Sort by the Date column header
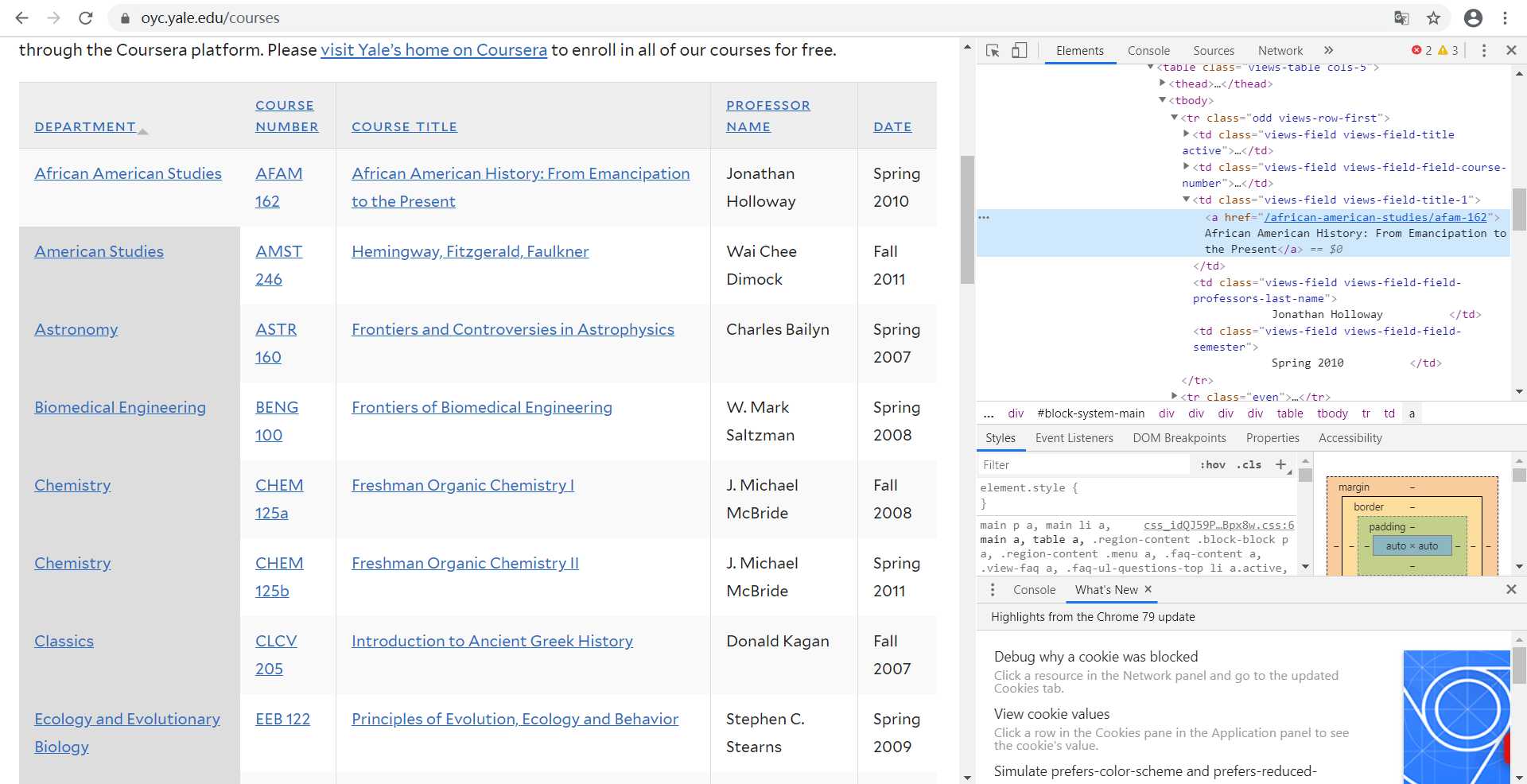This screenshot has height=784, width=1527. (x=892, y=126)
